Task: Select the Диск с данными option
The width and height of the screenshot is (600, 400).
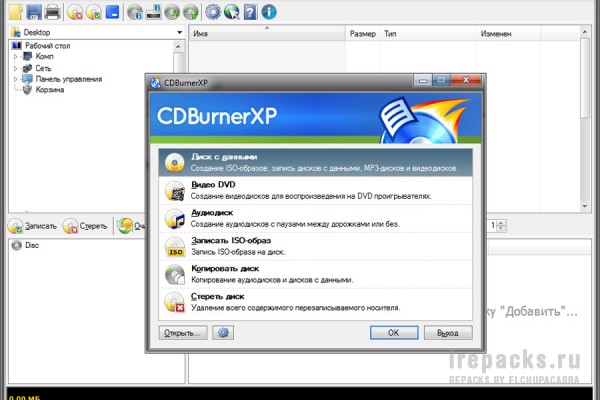Action: 315,162
